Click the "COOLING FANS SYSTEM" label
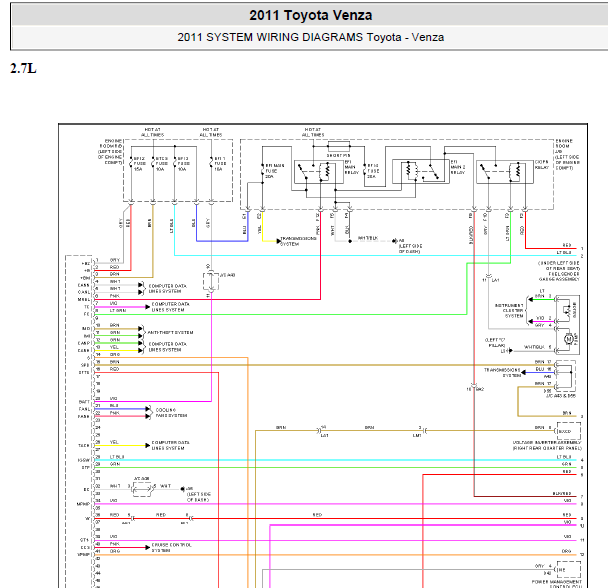The width and height of the screenshot is (608, 588). tap(171, 413)
